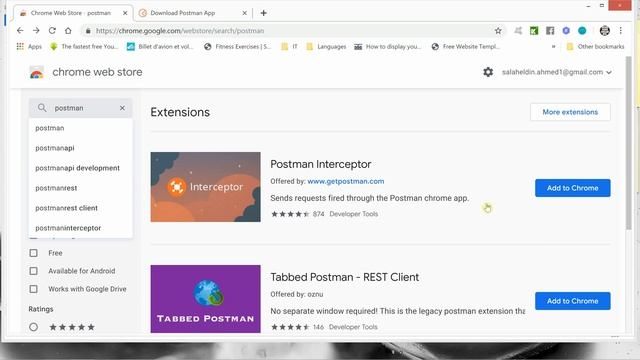Open the IT bookmarks folder
The width and height of the screenshot is (640, 360).
(x=289, y=47)
